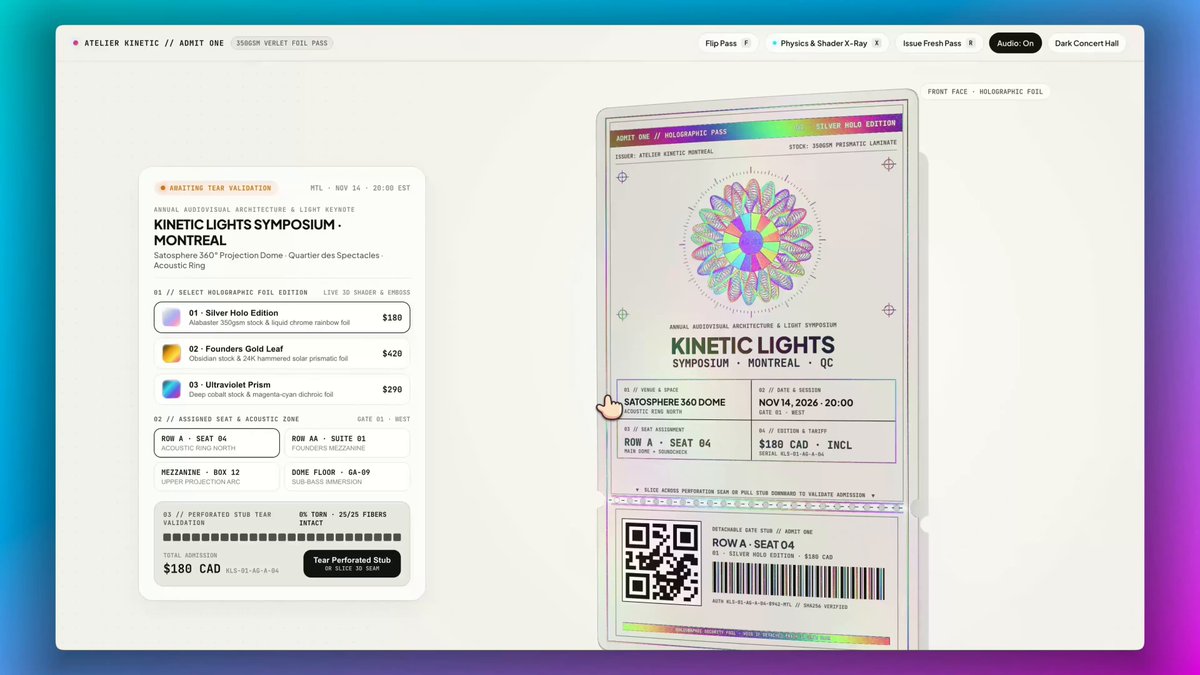Viewport: 1200px width, 675px height.
Task: Select the Dome Floor · GA-09 zone
Action: (346, 476)
